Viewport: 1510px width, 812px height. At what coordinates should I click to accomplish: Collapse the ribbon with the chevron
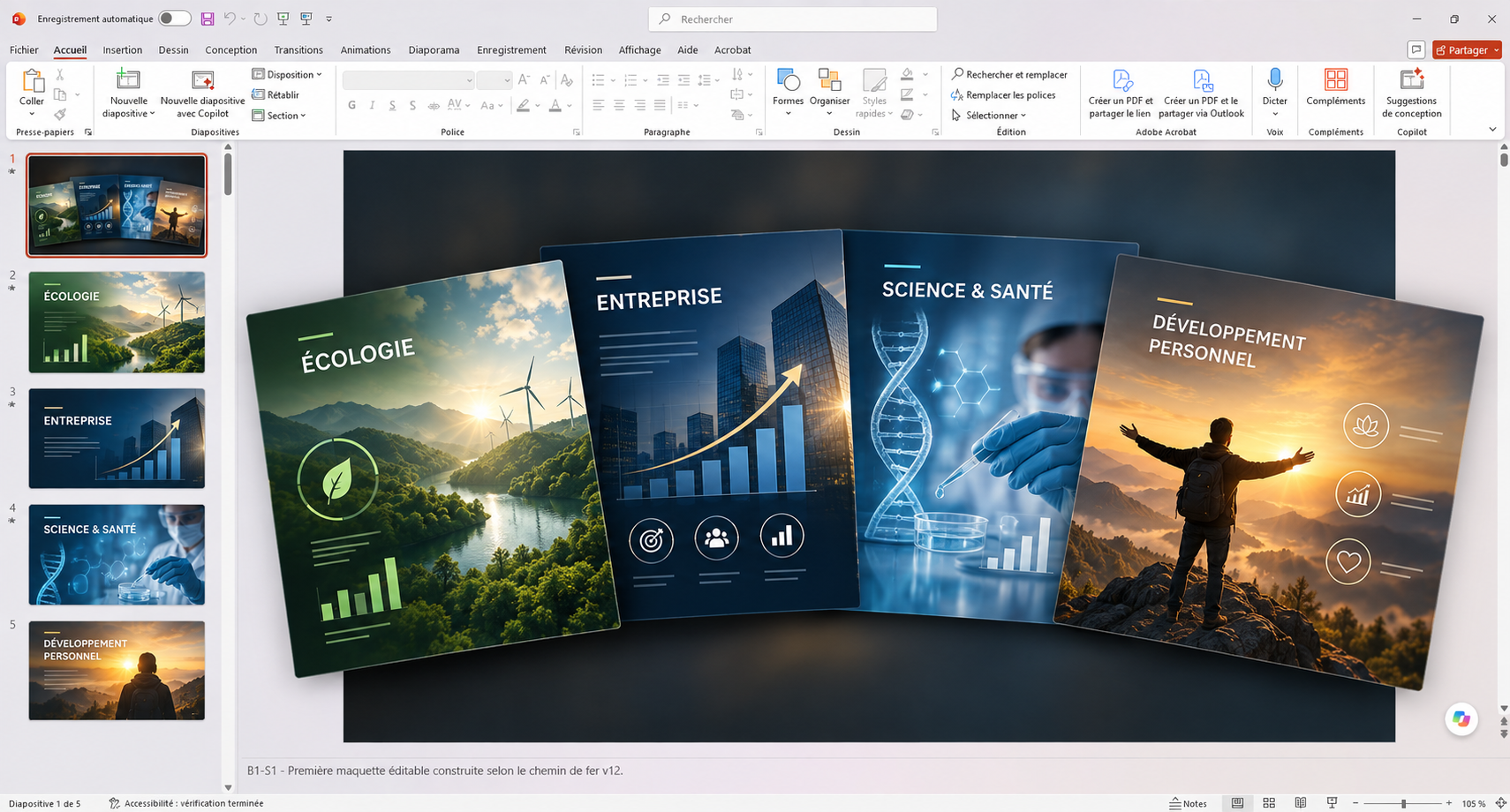[1492, 130]
